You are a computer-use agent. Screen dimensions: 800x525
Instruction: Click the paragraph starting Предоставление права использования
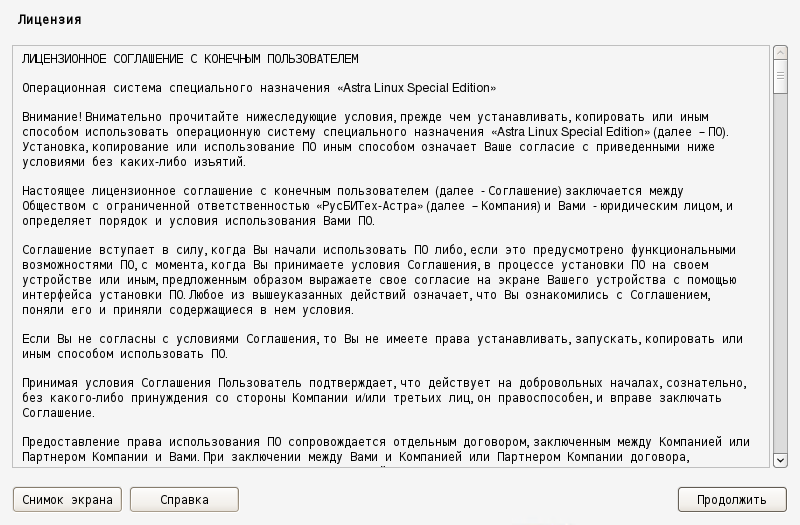386,449
